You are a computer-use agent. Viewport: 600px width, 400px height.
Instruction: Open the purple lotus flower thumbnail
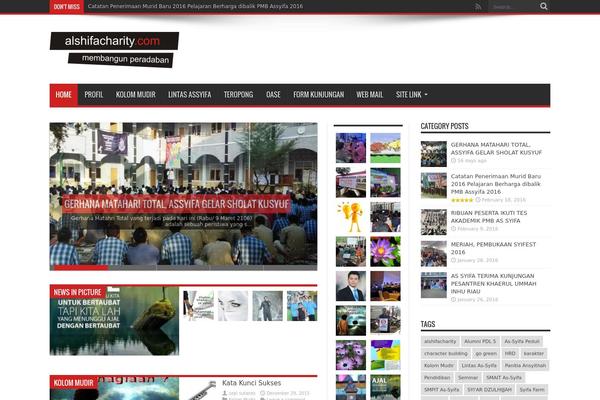[385, 251]
